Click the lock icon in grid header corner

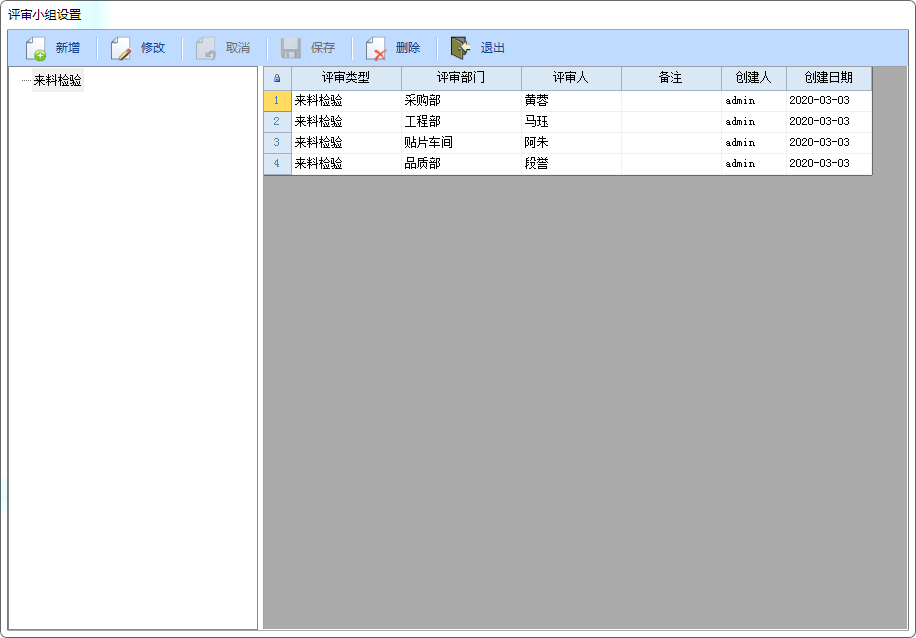[x=277, y=78]
